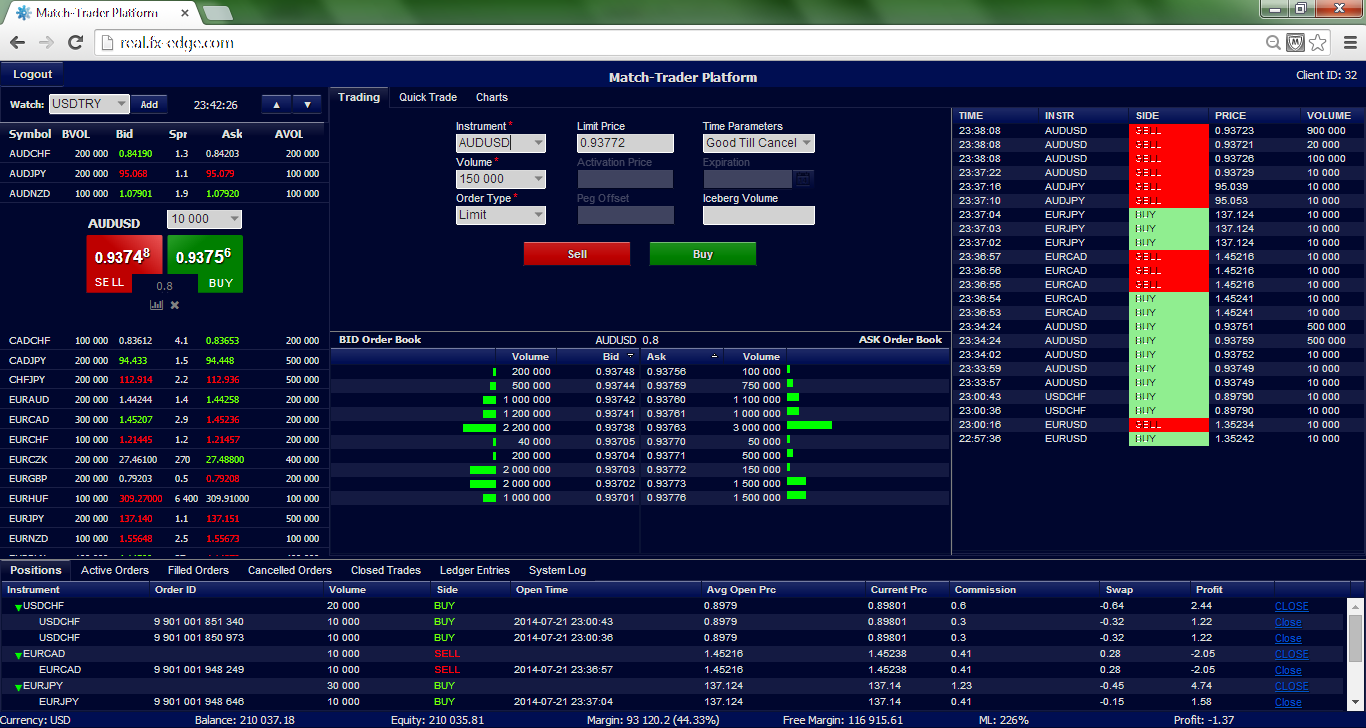Image resolution: width=1366 pixels, height=728 pixels.
Task: Click the Limit Price input field
Action: coord(625,143)
